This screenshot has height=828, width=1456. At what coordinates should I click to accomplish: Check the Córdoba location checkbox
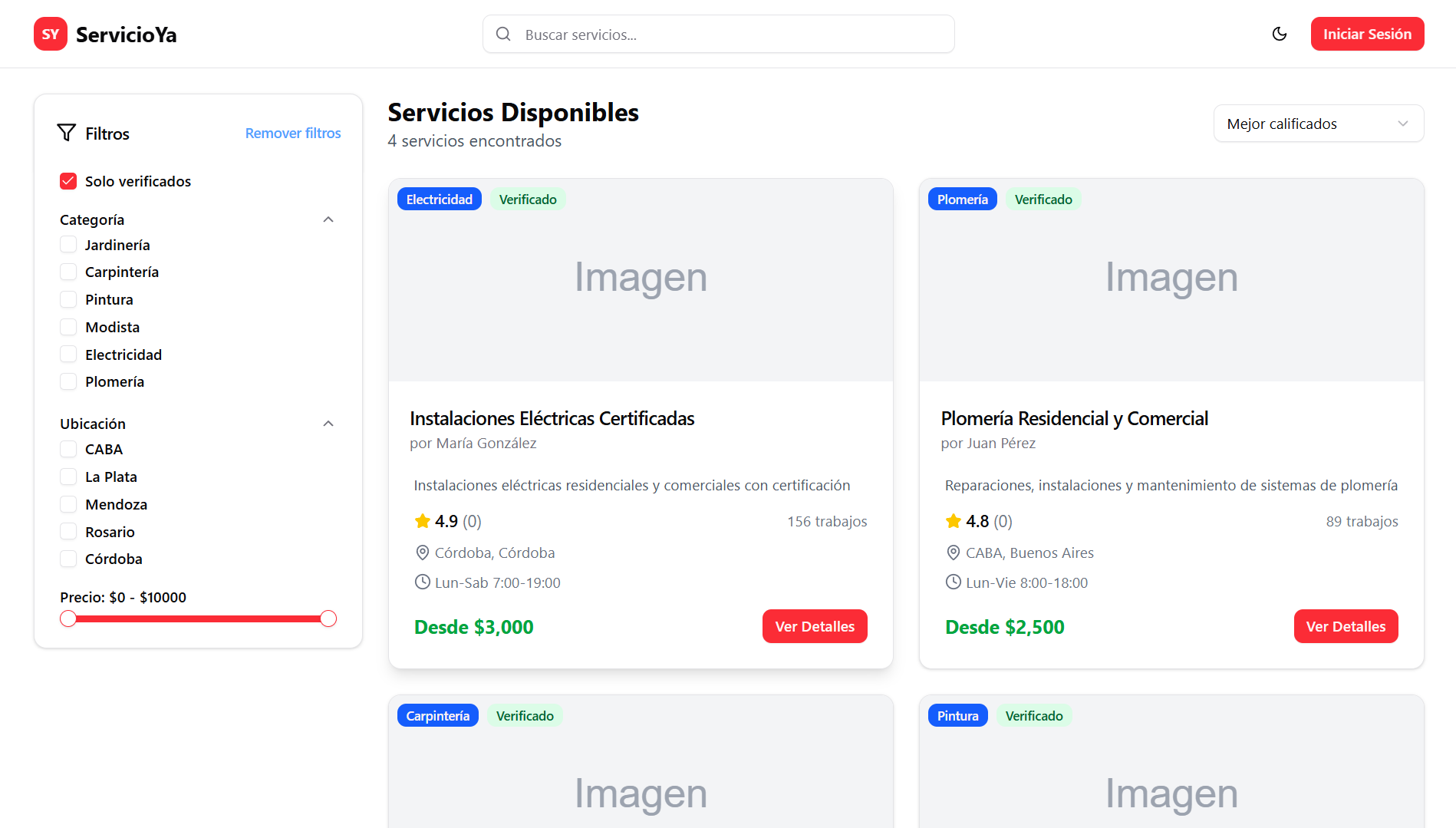click(68, 559)
